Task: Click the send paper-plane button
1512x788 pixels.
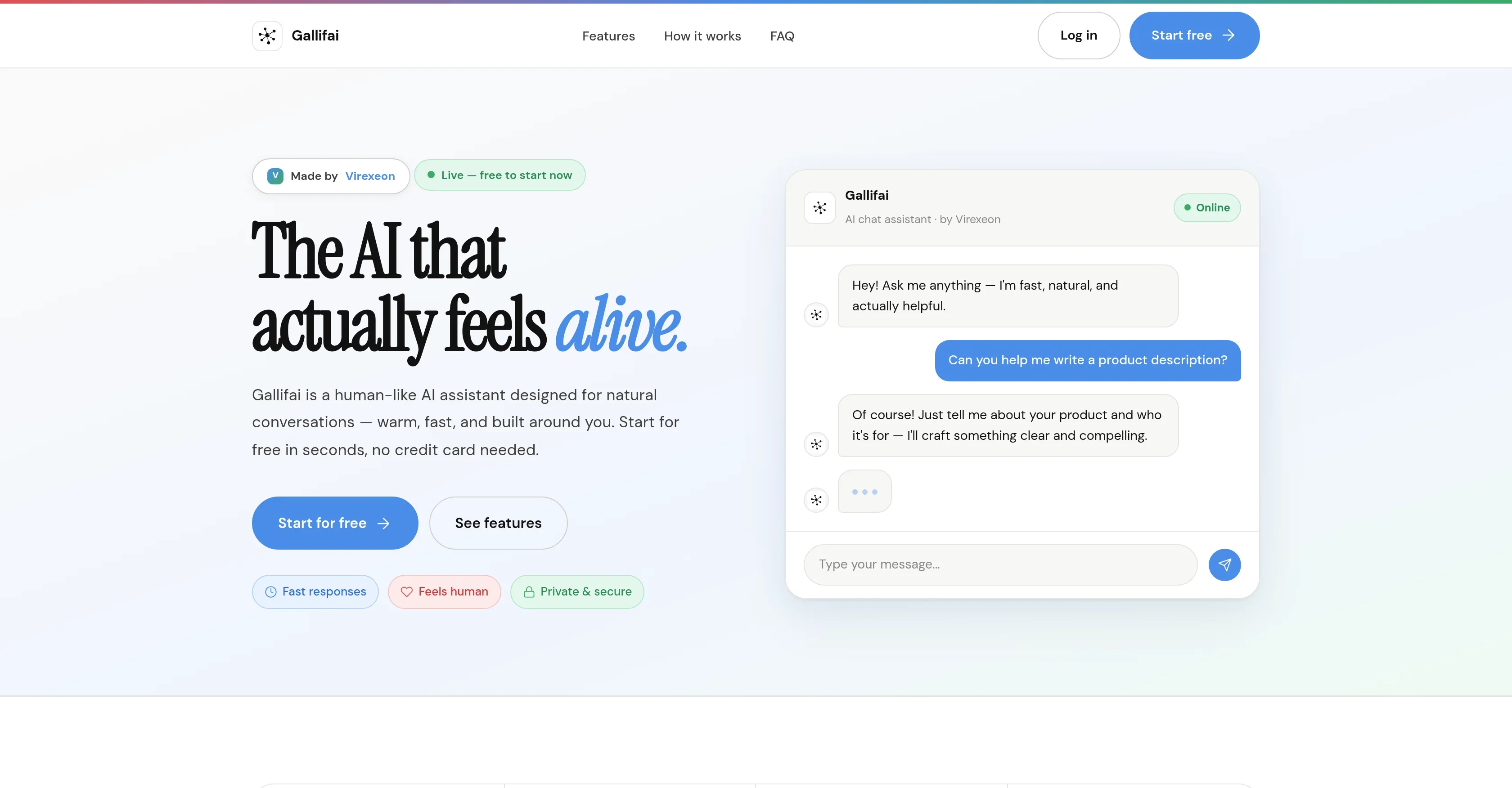Action: tap(1224, 565)
